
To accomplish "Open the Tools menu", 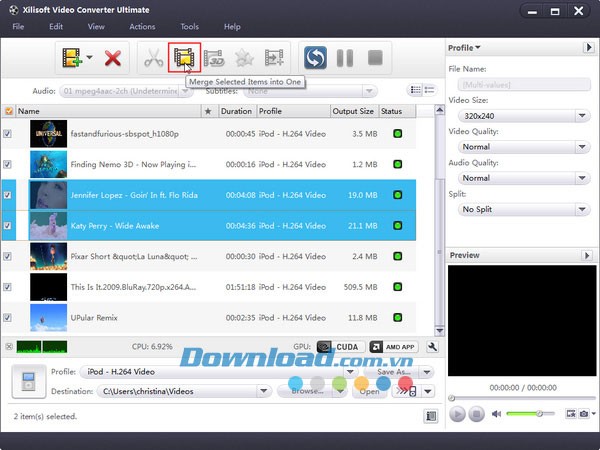I will (x=189, y=27).
